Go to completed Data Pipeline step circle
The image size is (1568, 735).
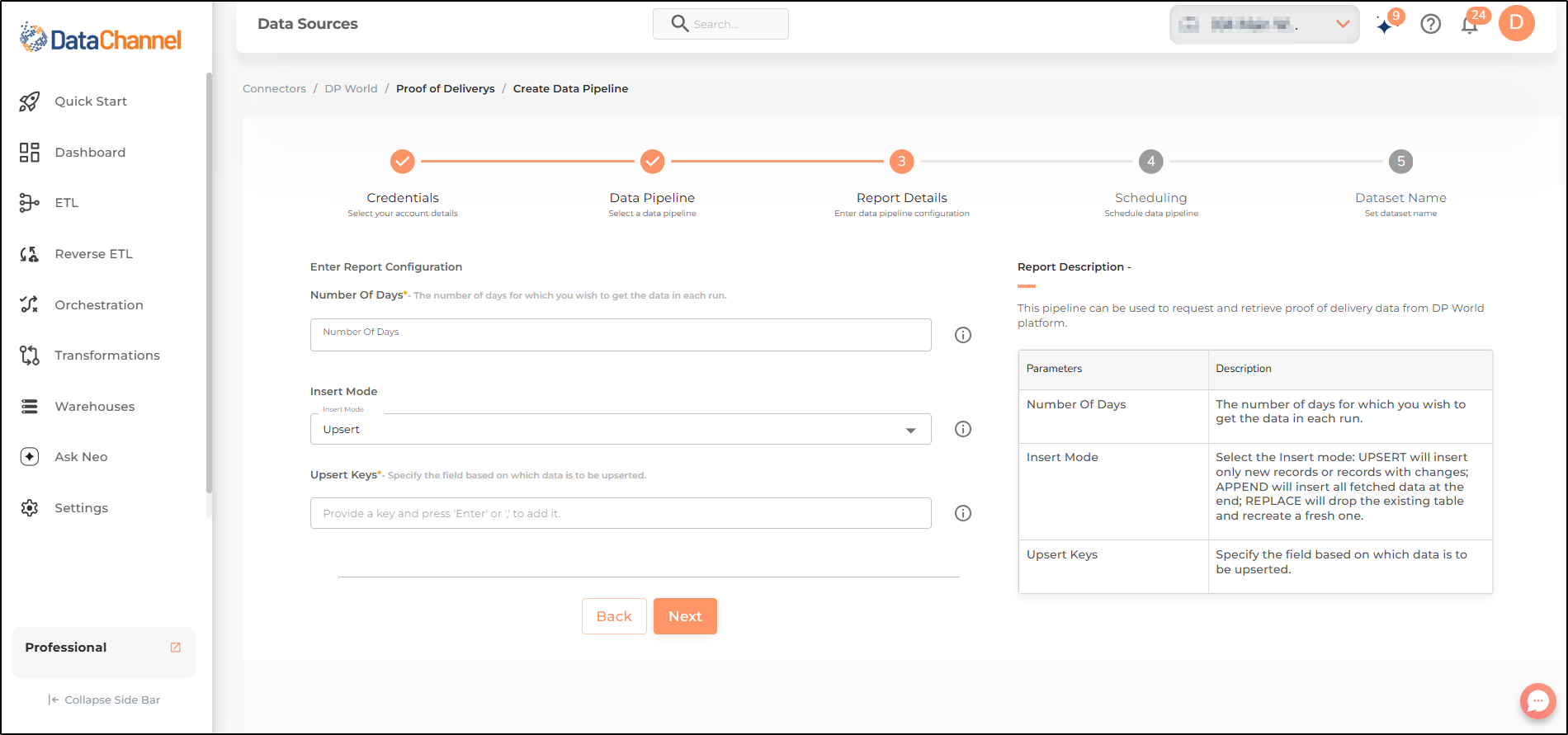[x=652, y=162]
